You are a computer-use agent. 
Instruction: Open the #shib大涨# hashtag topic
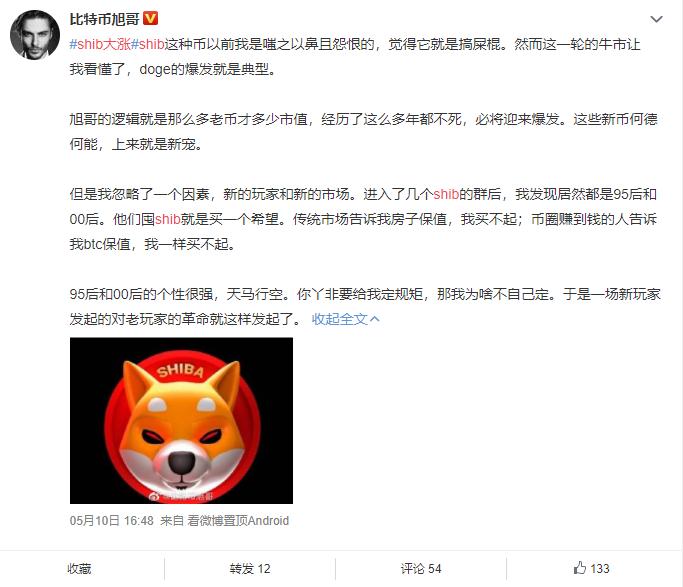point(100,44)
